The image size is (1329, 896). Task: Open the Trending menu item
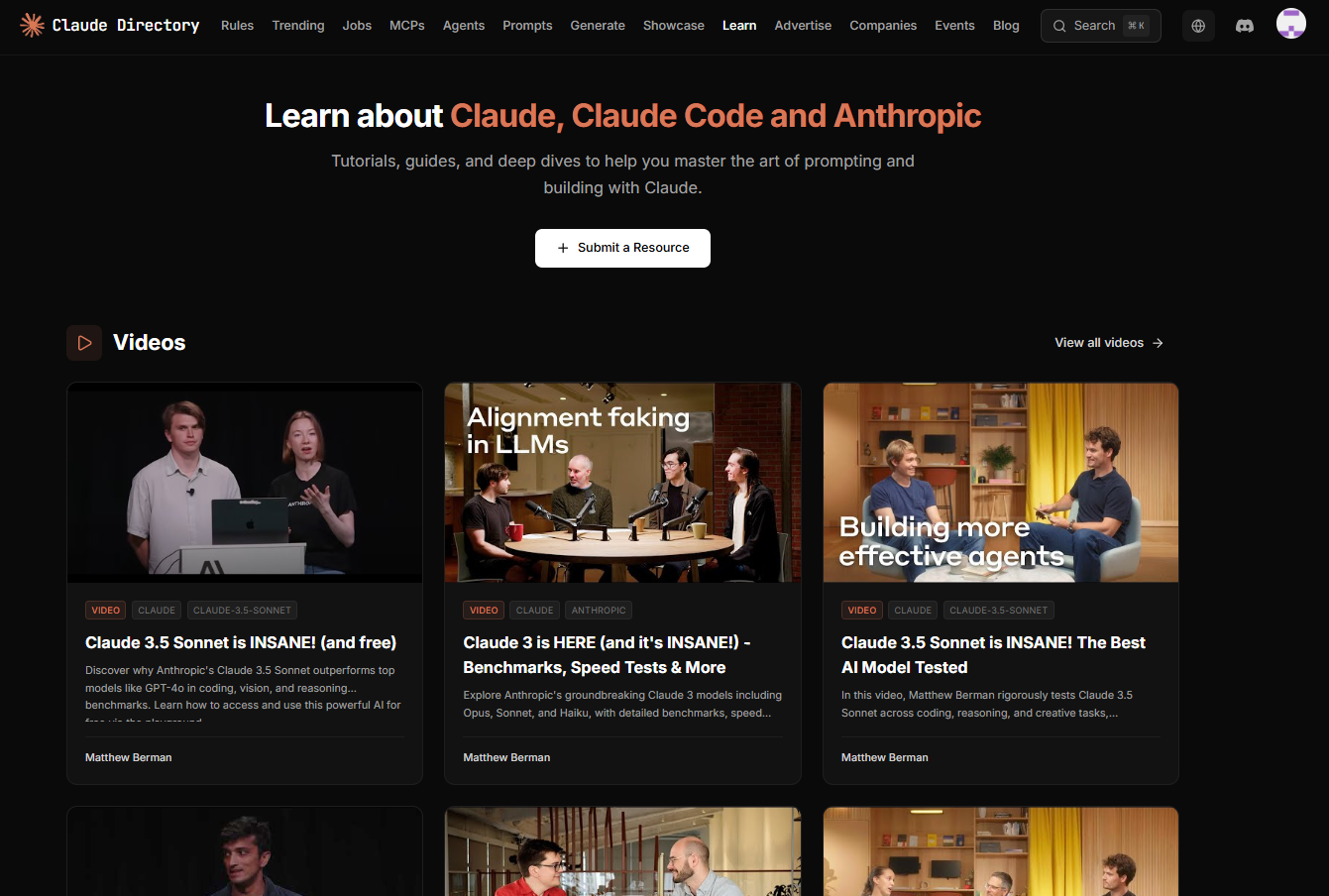click(x=298, y=25)
